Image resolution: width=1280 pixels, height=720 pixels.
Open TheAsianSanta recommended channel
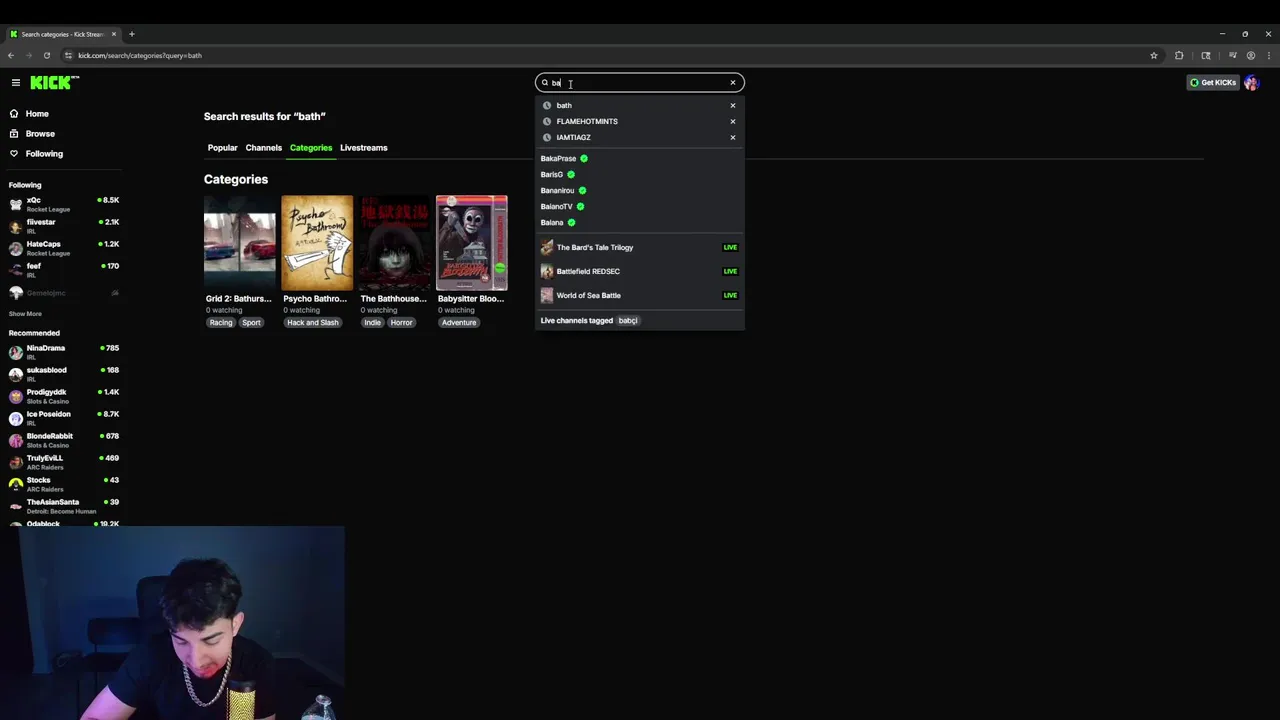(x=64, y=506)
